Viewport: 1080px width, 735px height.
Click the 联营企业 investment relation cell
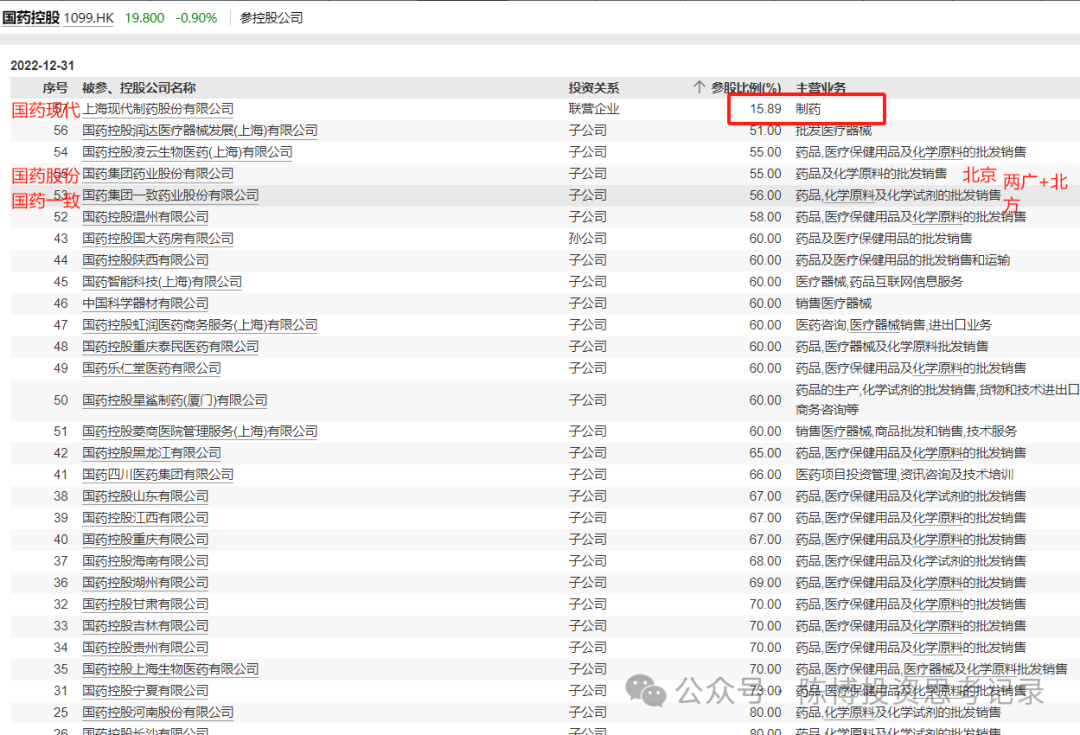(x=594, y=109)
